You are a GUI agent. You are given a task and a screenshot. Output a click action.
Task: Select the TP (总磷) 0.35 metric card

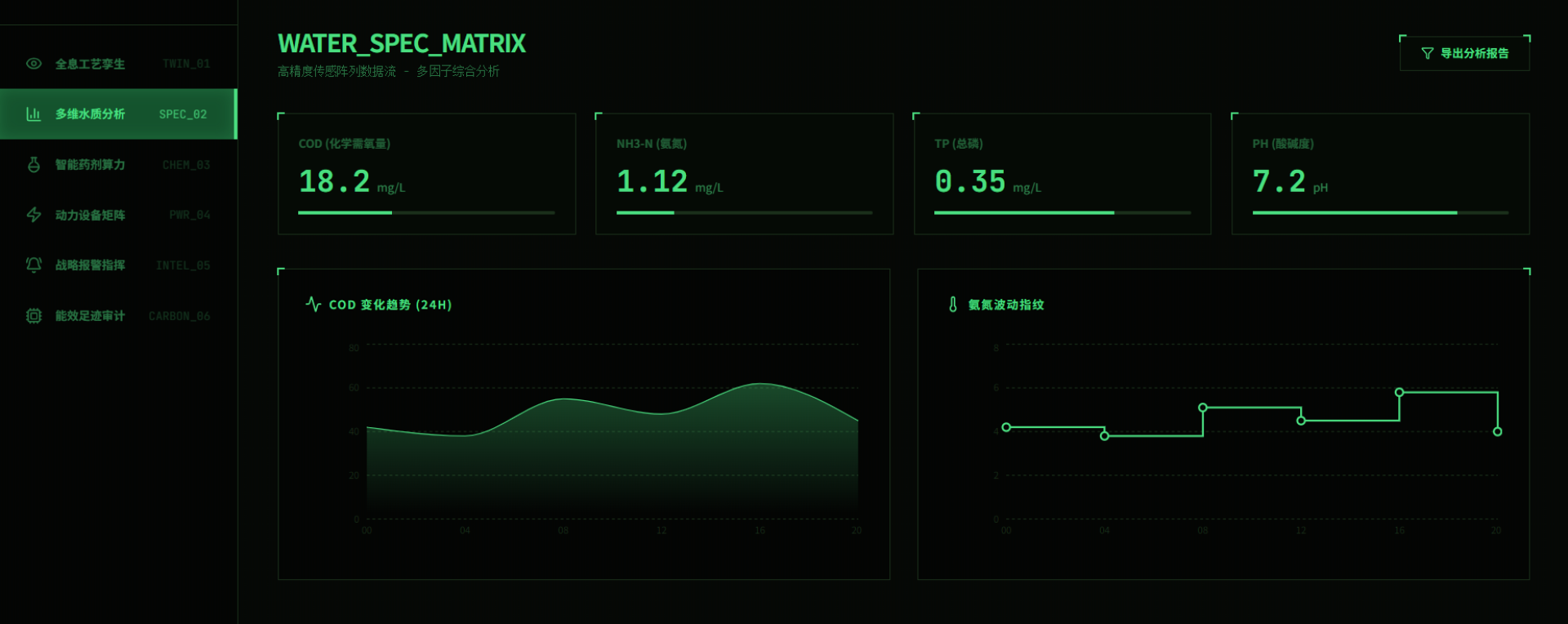1062,174
